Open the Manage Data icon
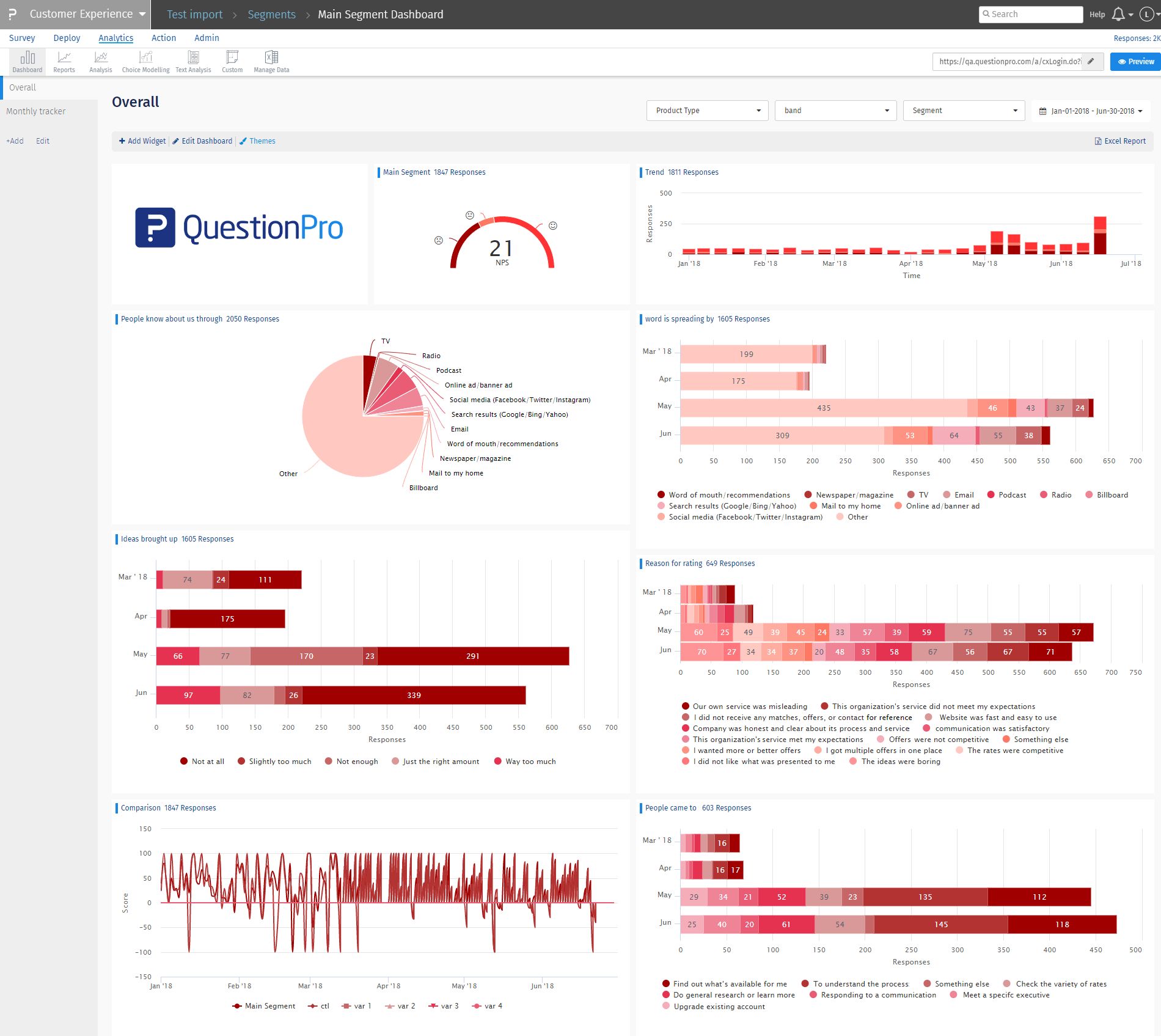The width and height of the screenshot is (1161, 1036). [271, 62]
